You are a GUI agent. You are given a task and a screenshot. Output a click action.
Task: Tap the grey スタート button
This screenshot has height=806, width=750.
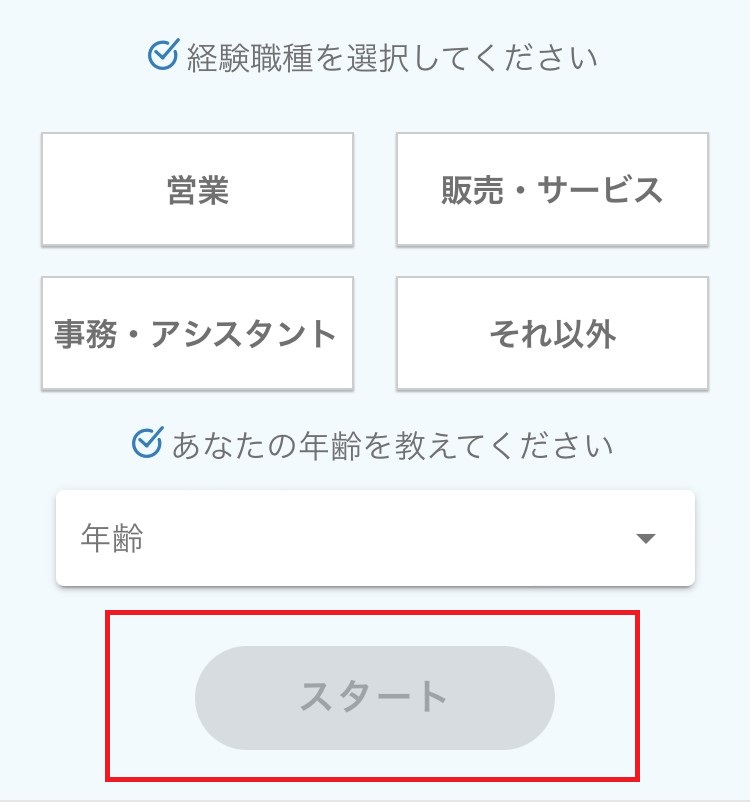coord(375,698)
